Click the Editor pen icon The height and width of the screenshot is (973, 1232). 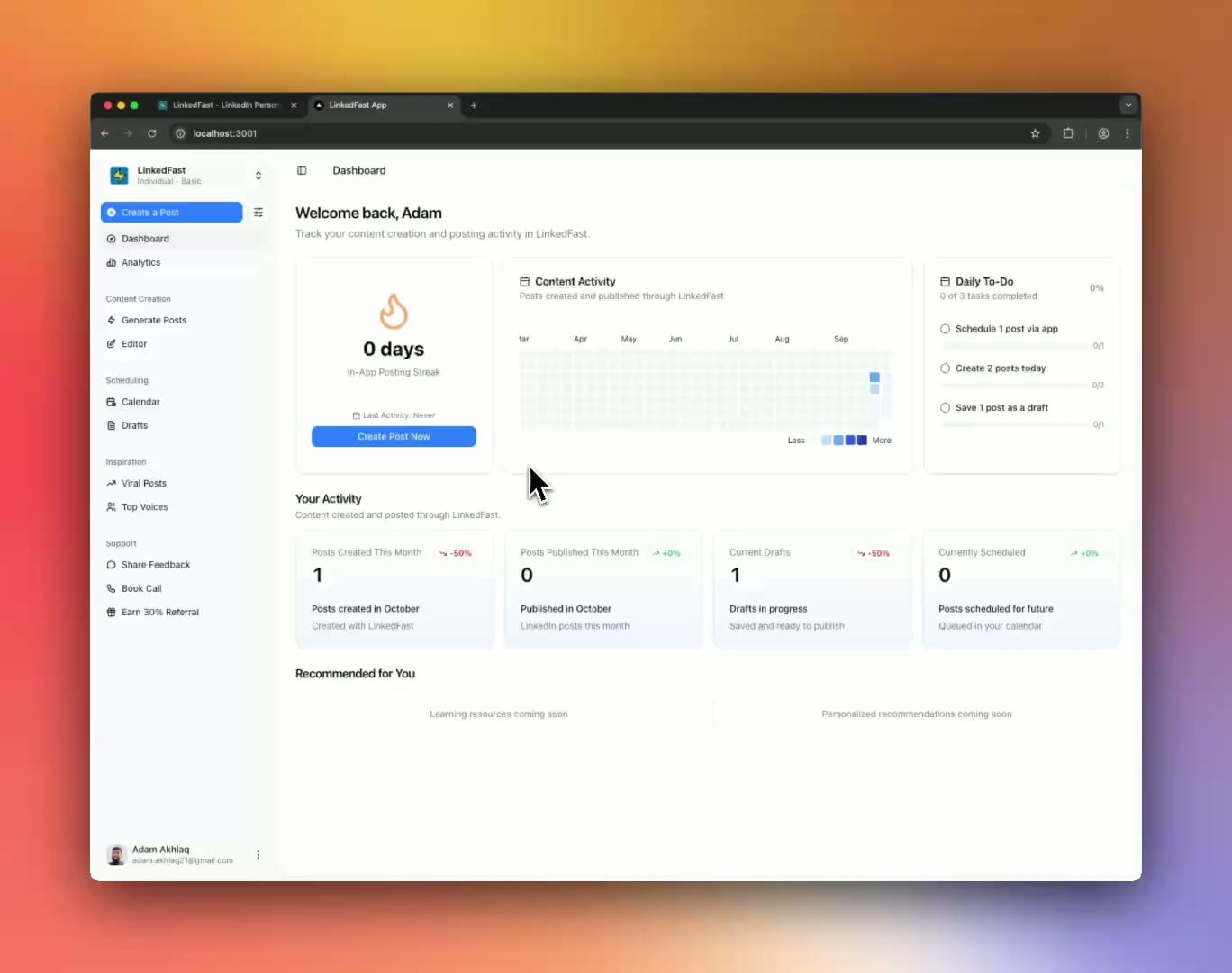point(112,343)
